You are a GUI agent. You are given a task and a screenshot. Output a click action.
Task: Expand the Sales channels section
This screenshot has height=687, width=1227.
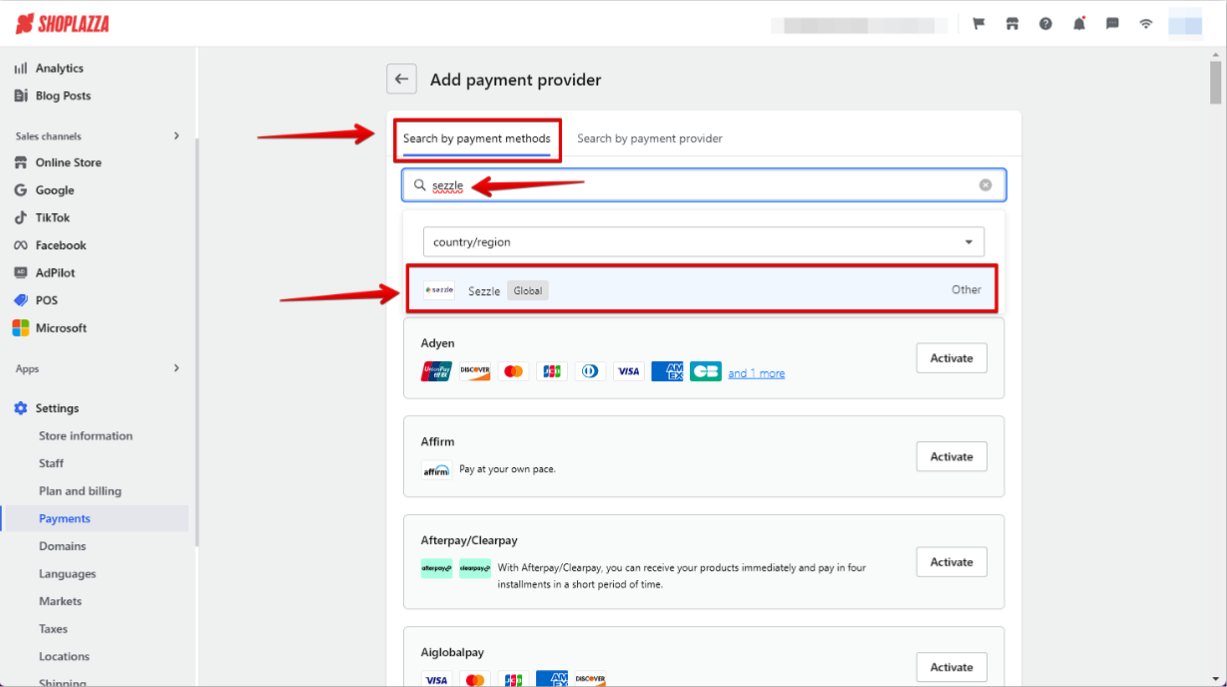pos(176,136)
